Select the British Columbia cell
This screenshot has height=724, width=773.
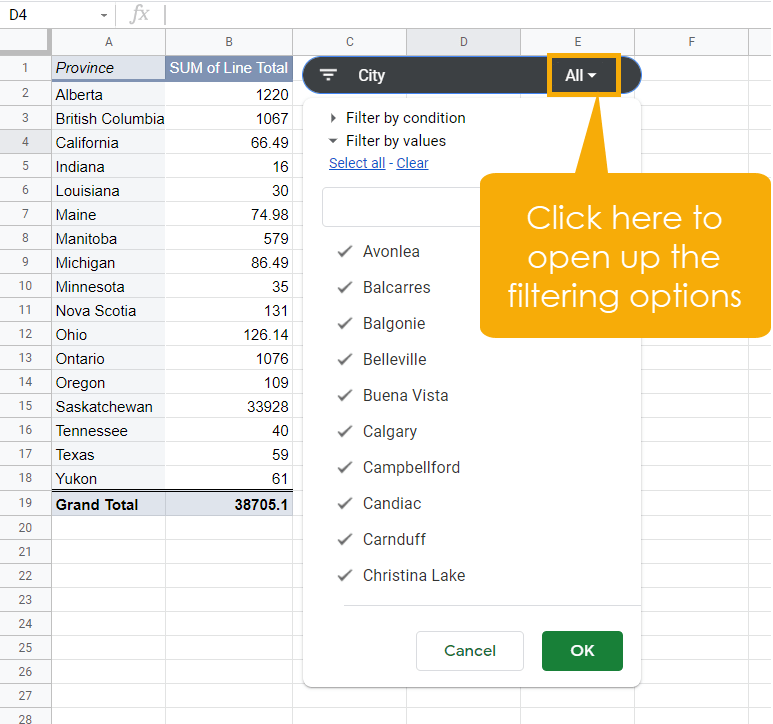(x=108, y=118)
